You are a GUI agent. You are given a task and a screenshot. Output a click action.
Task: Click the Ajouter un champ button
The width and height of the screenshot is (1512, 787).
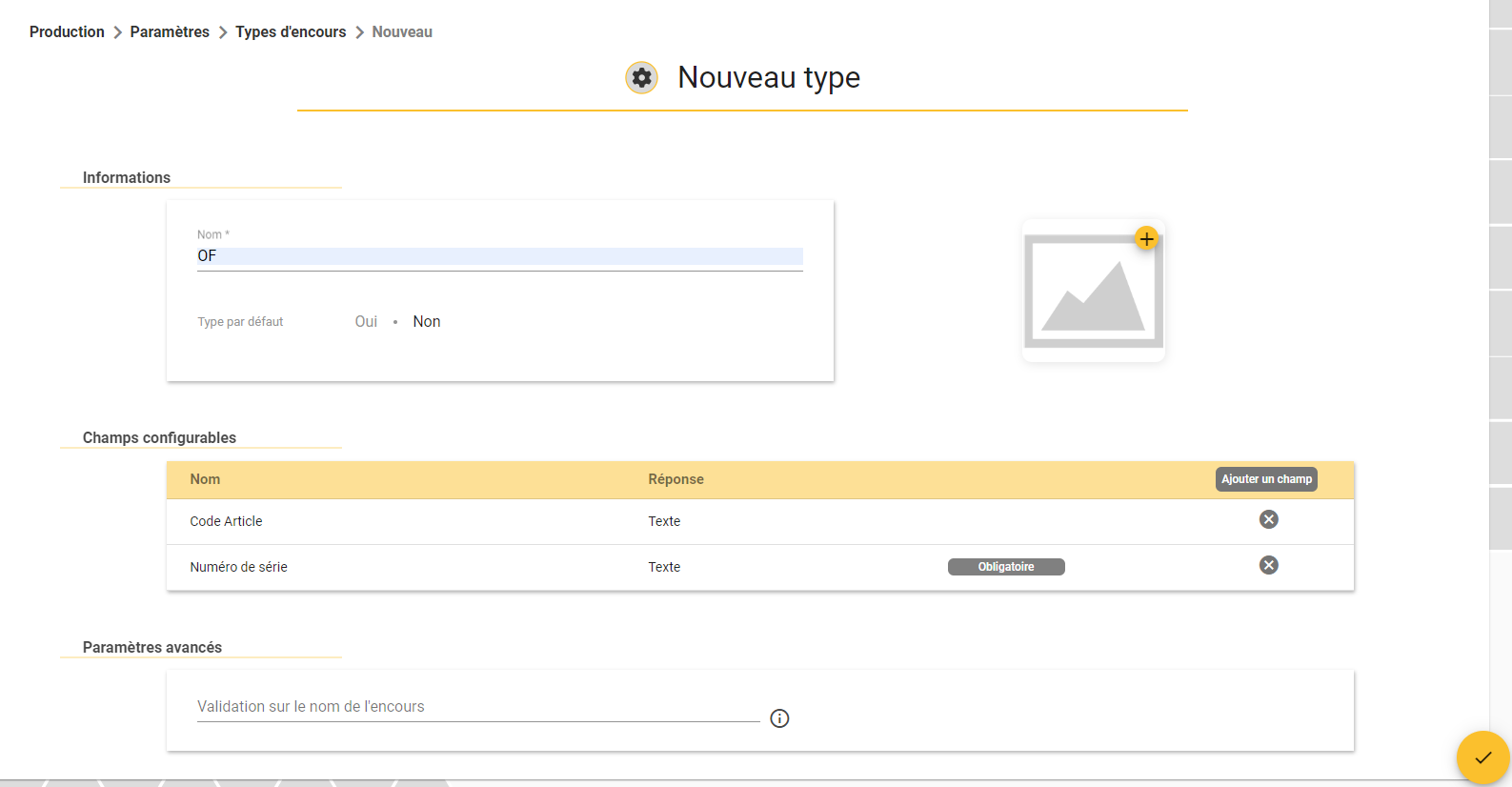tap(1266, 479)
